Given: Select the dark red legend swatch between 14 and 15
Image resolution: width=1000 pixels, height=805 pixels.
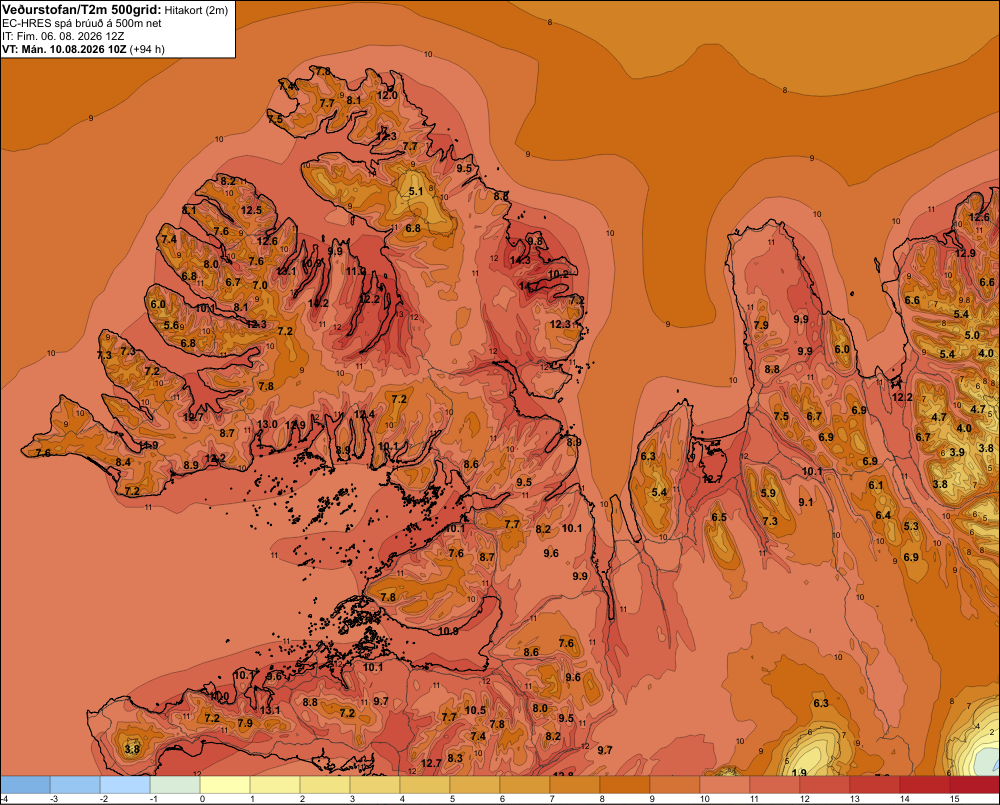Looking at the screenshot, I should [x=925, y=785].
